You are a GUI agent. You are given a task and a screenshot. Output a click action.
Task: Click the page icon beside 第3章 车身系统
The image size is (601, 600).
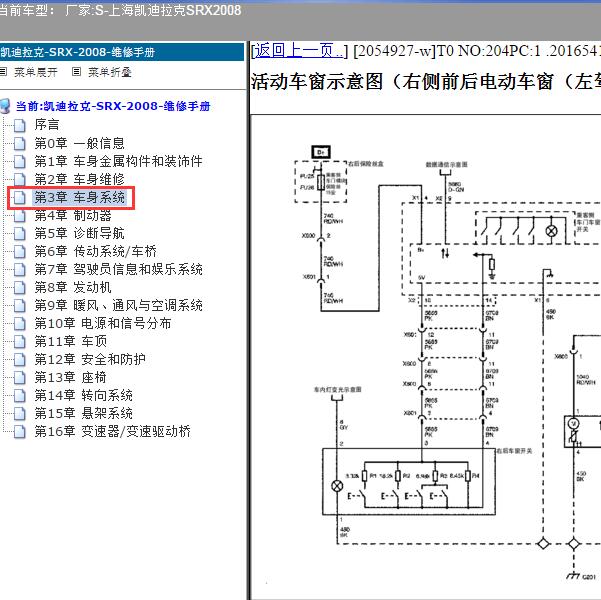[x=20, y=197]
